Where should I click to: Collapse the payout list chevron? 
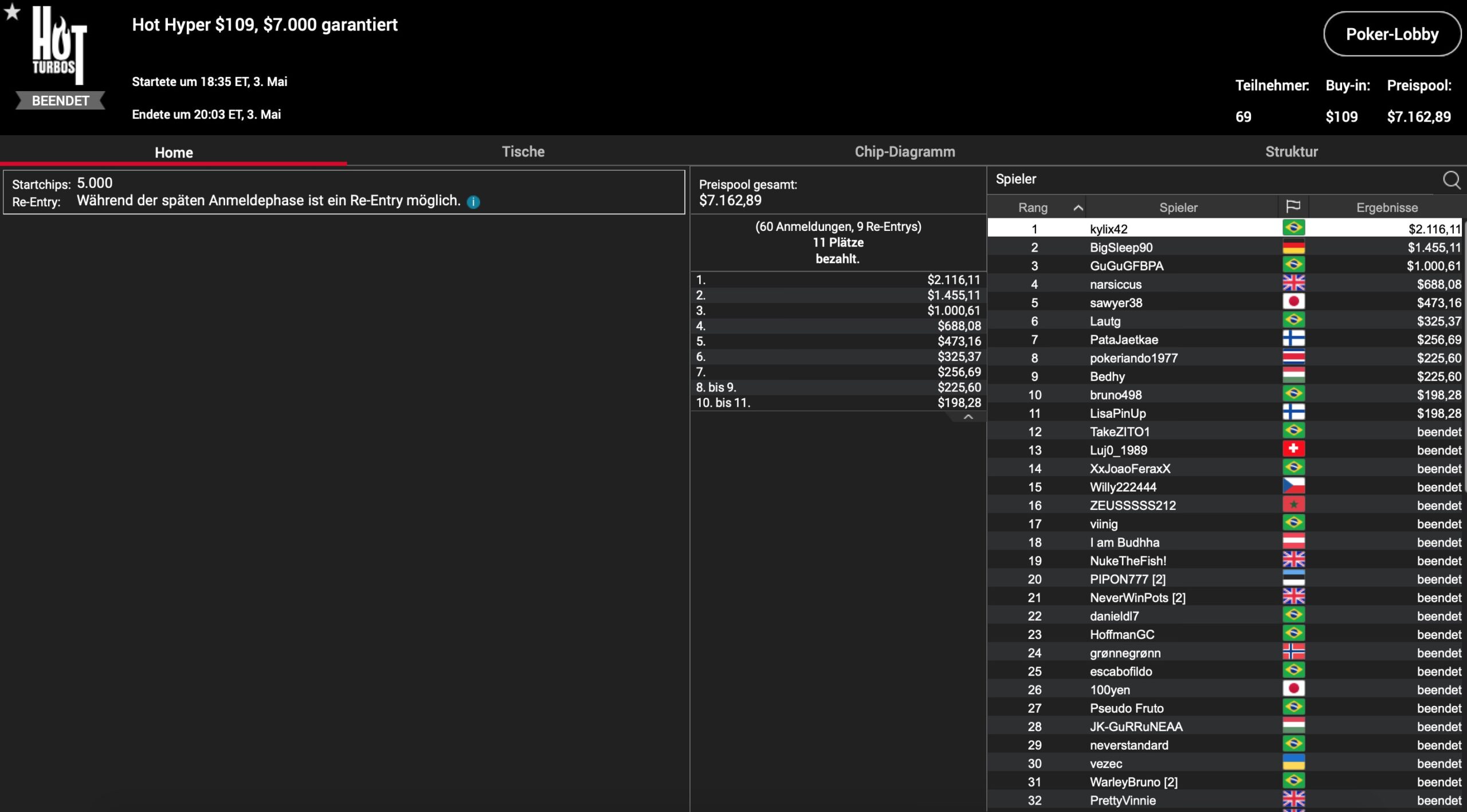(968, 417)
